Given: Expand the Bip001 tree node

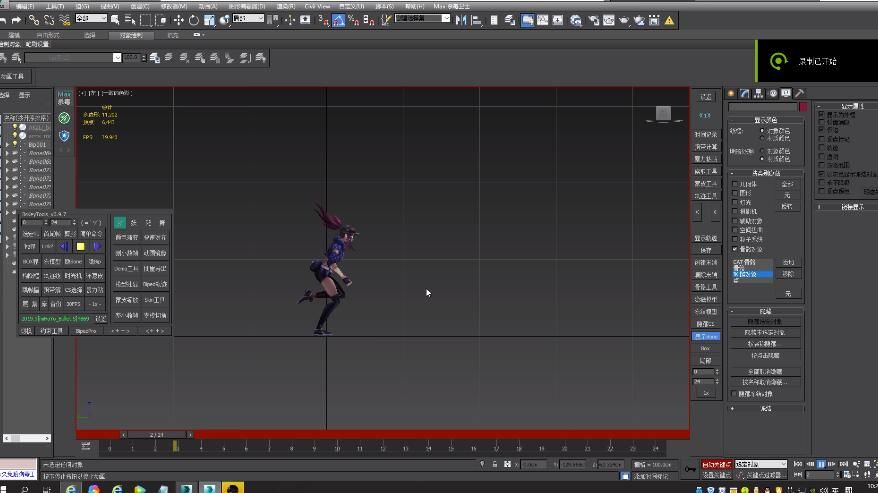Looking at the screenshot, I should click(x=8, y=145).
